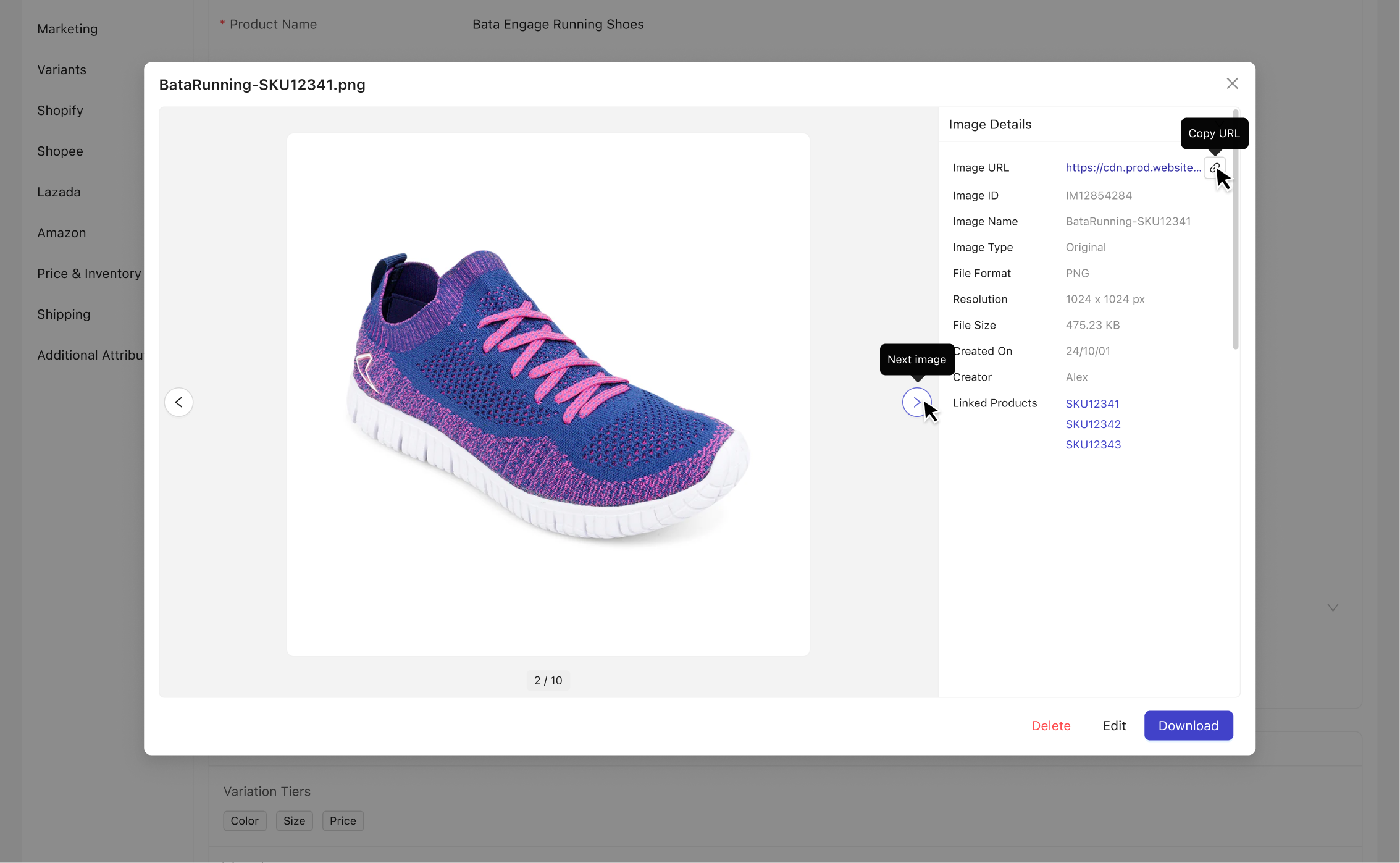Click the shoe image preview
1400x863 pixels.
click(548, 394)
